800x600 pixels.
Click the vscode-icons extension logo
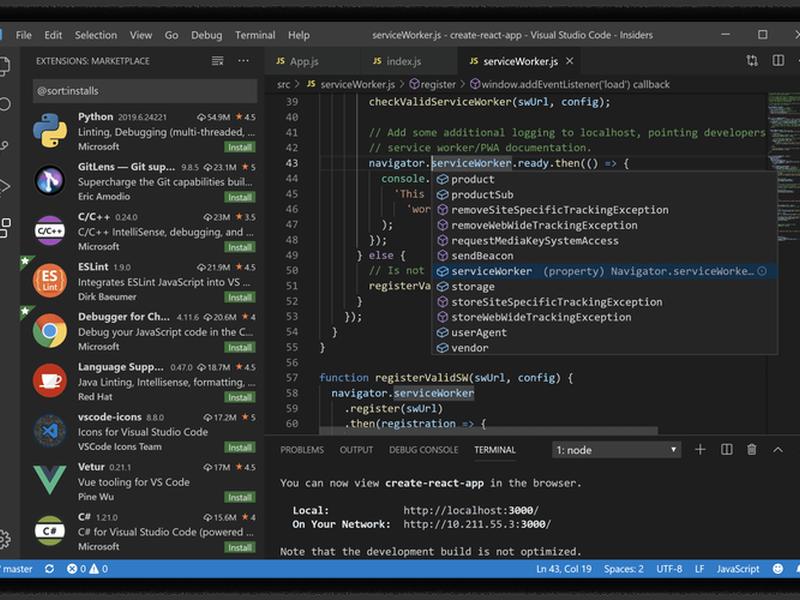(49, 431)
